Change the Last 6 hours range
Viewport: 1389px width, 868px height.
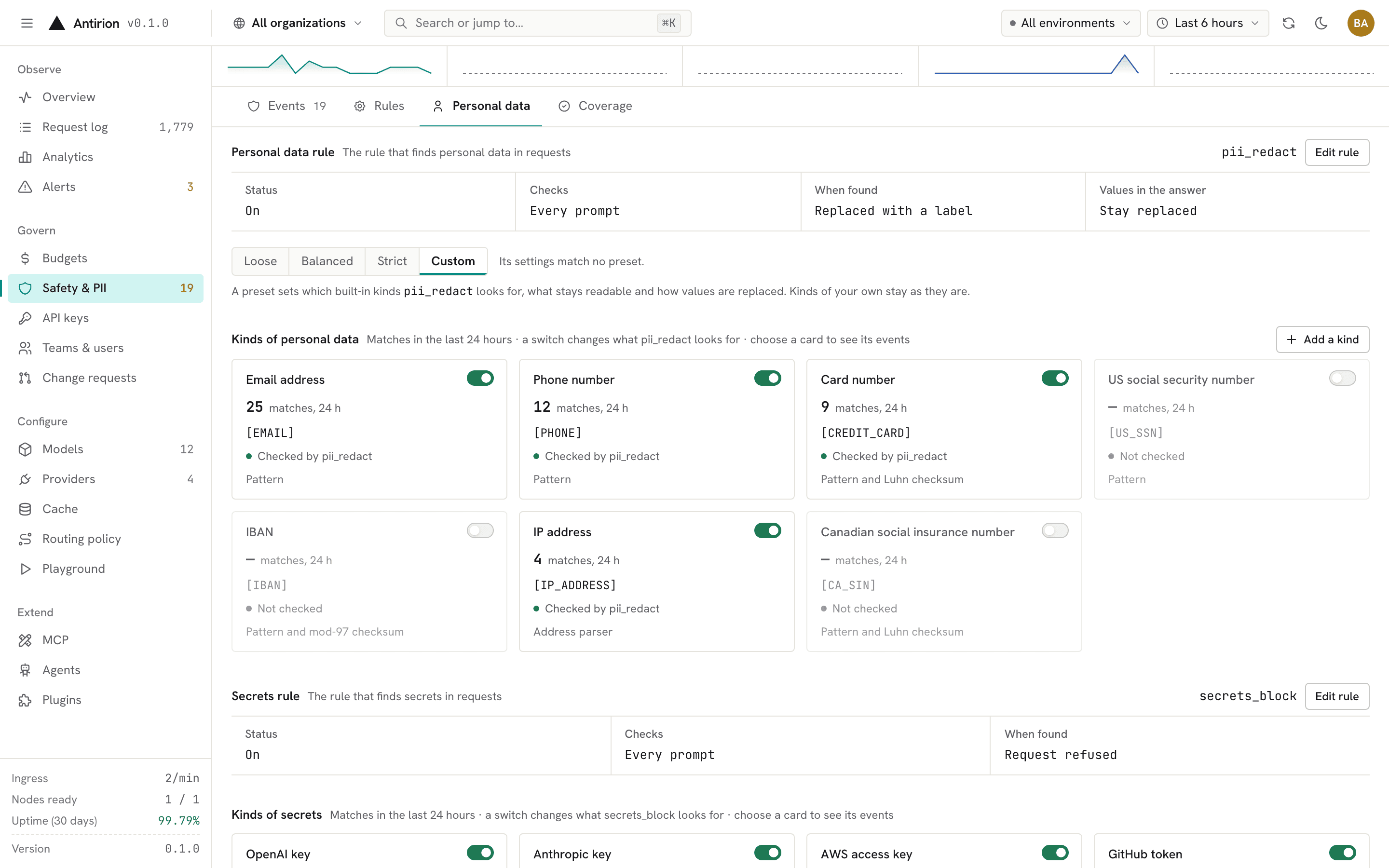1208,23
